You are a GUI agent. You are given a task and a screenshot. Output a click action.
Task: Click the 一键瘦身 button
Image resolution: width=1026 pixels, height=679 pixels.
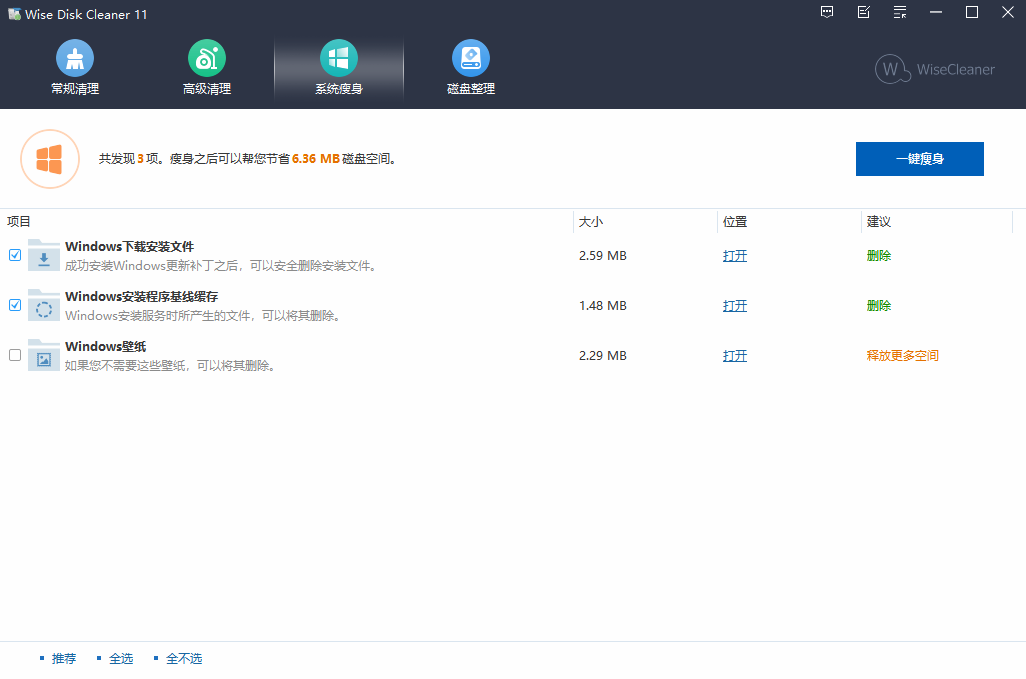(919, 159)
